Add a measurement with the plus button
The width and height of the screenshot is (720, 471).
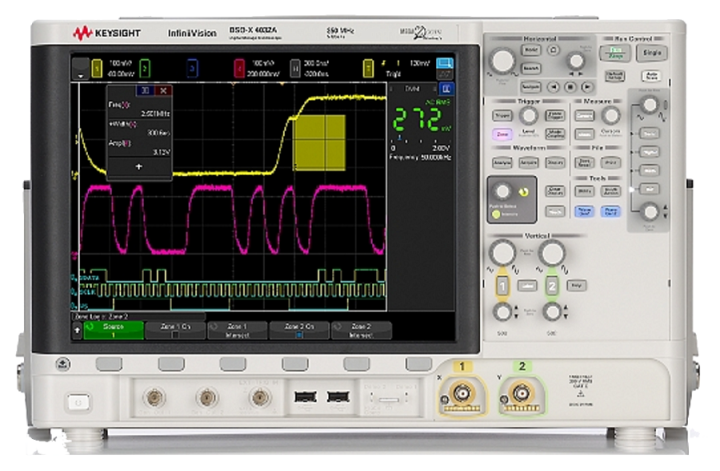click(139, 167)
